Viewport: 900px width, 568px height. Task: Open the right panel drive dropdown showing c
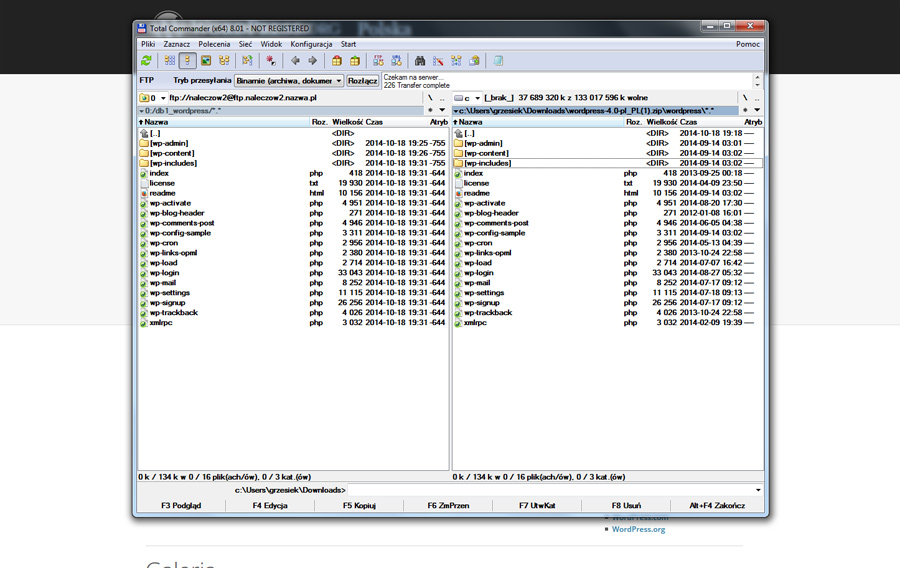467,98
